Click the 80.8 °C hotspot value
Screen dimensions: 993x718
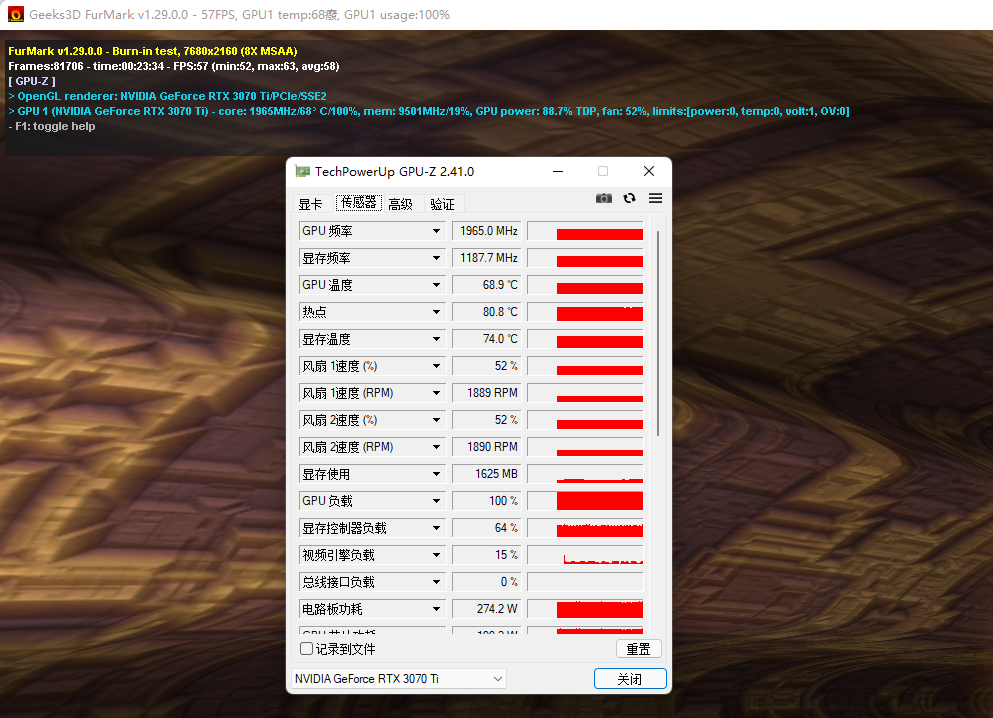[486, 312]
